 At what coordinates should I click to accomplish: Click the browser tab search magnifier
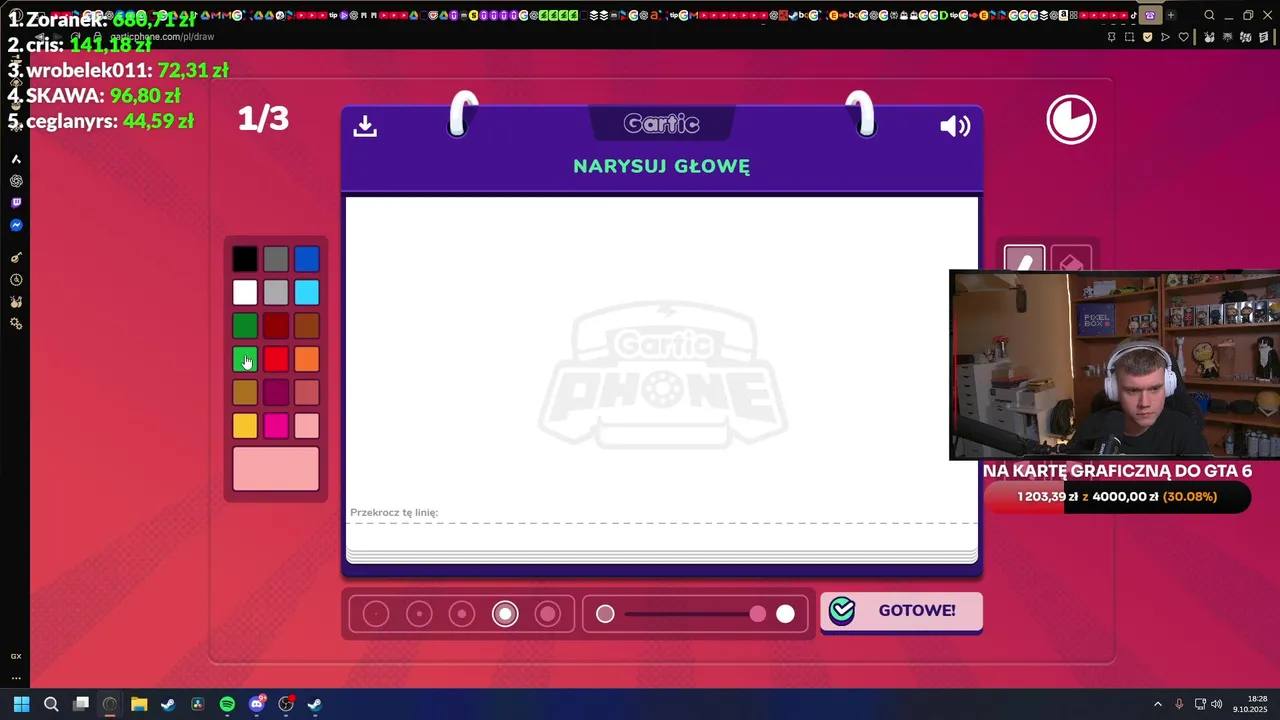(x=1209, y=15)
